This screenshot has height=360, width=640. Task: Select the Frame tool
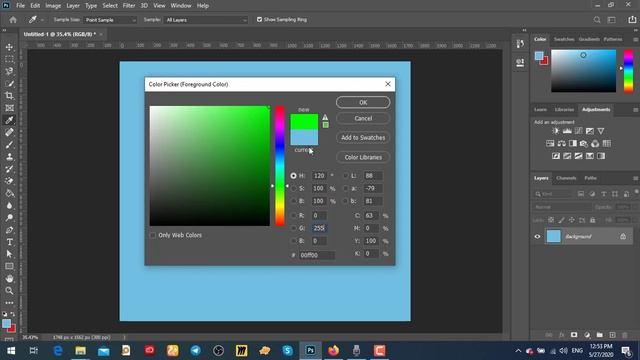pos(9,108)
